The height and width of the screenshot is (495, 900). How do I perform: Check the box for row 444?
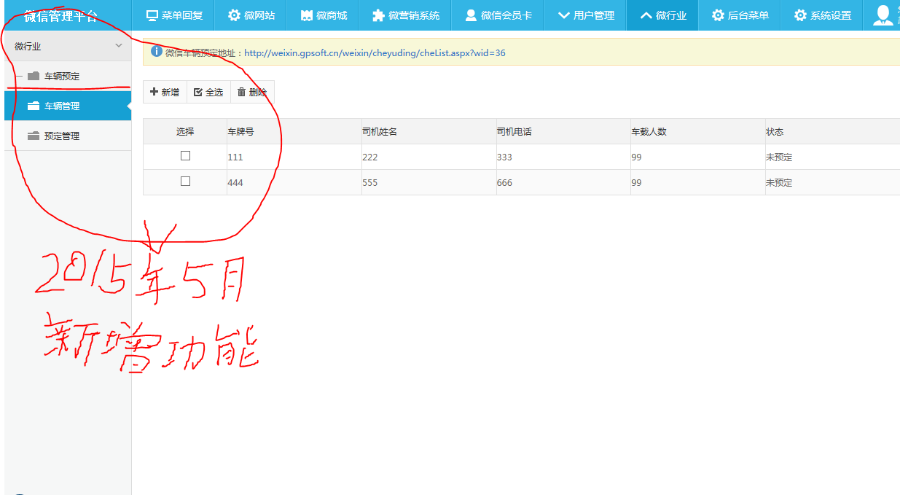(x=185, y=181)
